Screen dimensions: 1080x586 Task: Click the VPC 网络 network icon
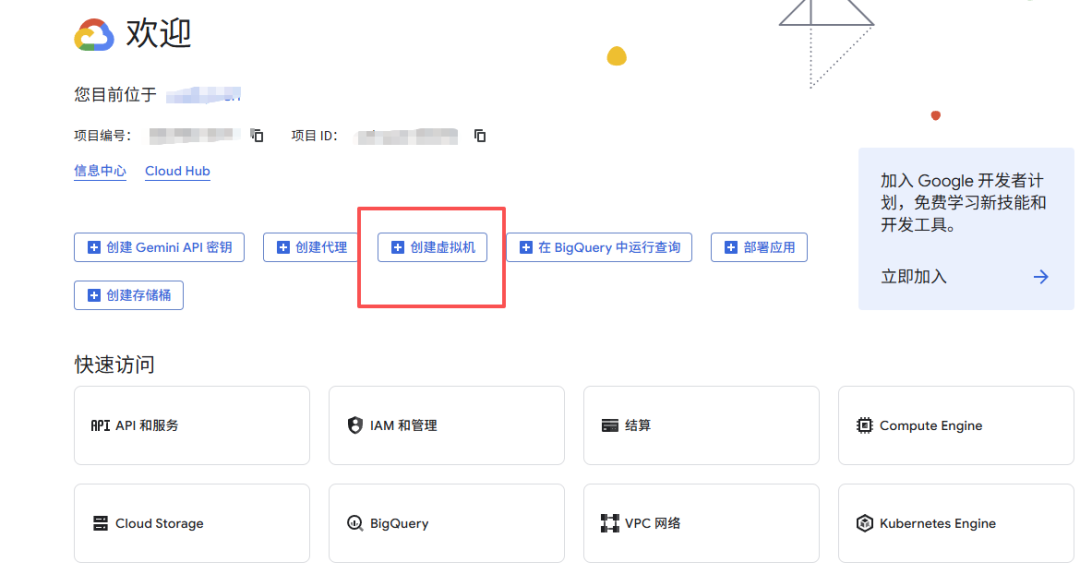[610, 523]
